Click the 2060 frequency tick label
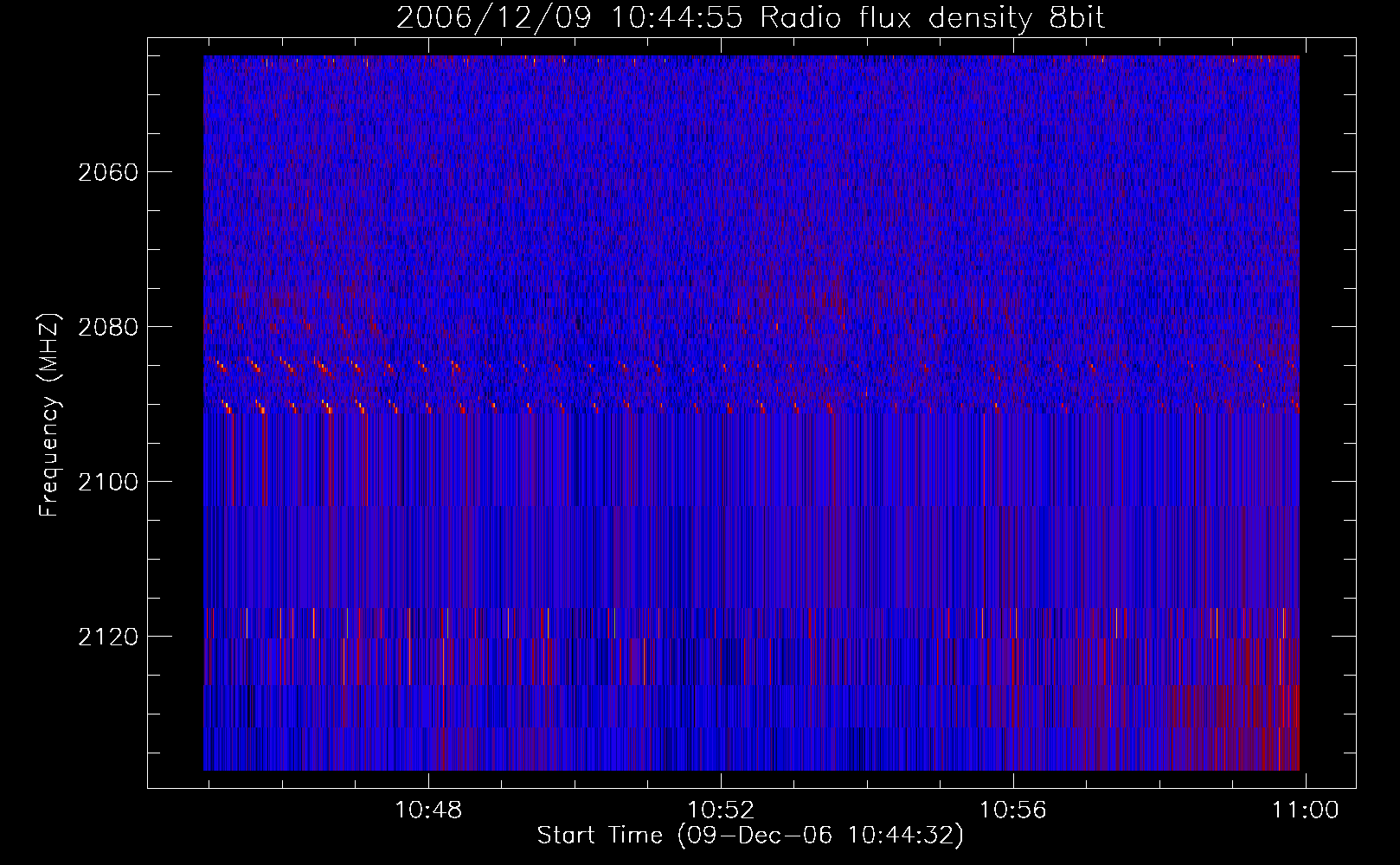This screenshot has width=1400, height=865. (108, 172)
